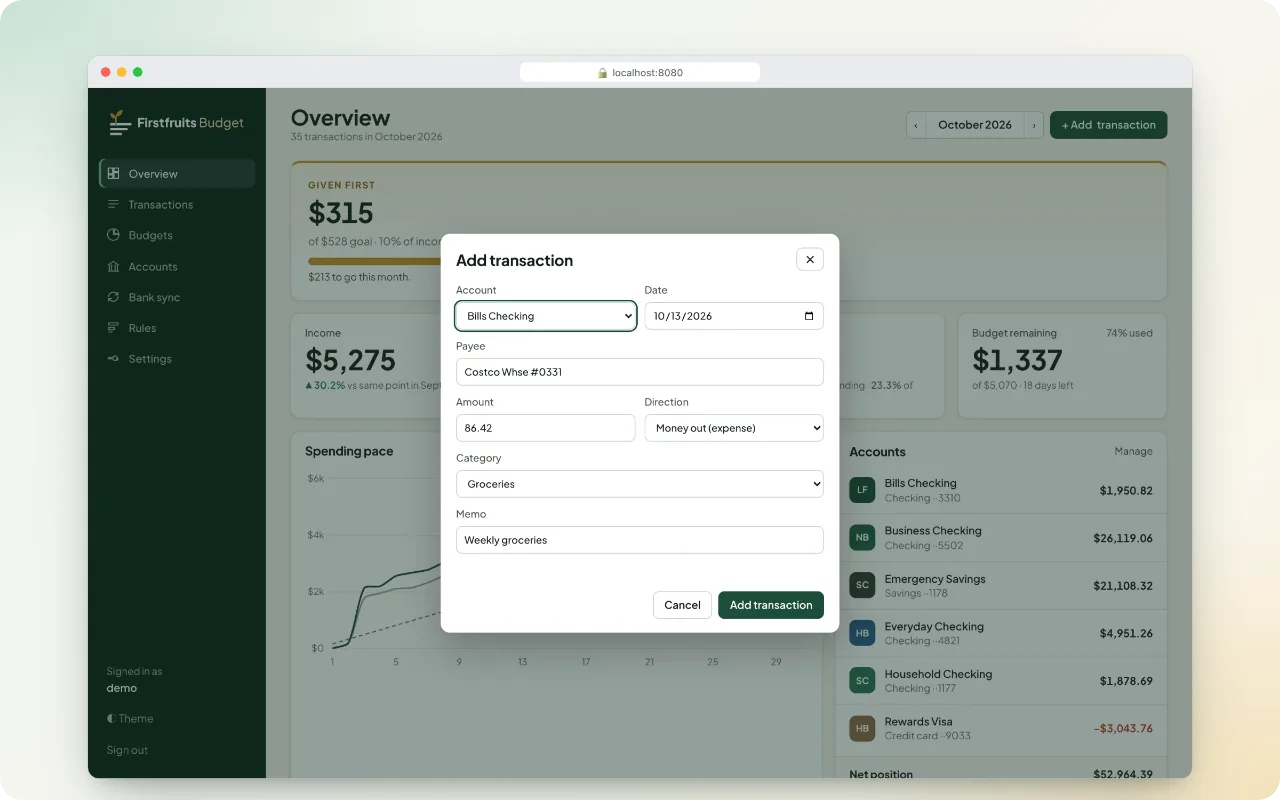
Task: Open the date picker calendar icon
Action: (809, 316)
